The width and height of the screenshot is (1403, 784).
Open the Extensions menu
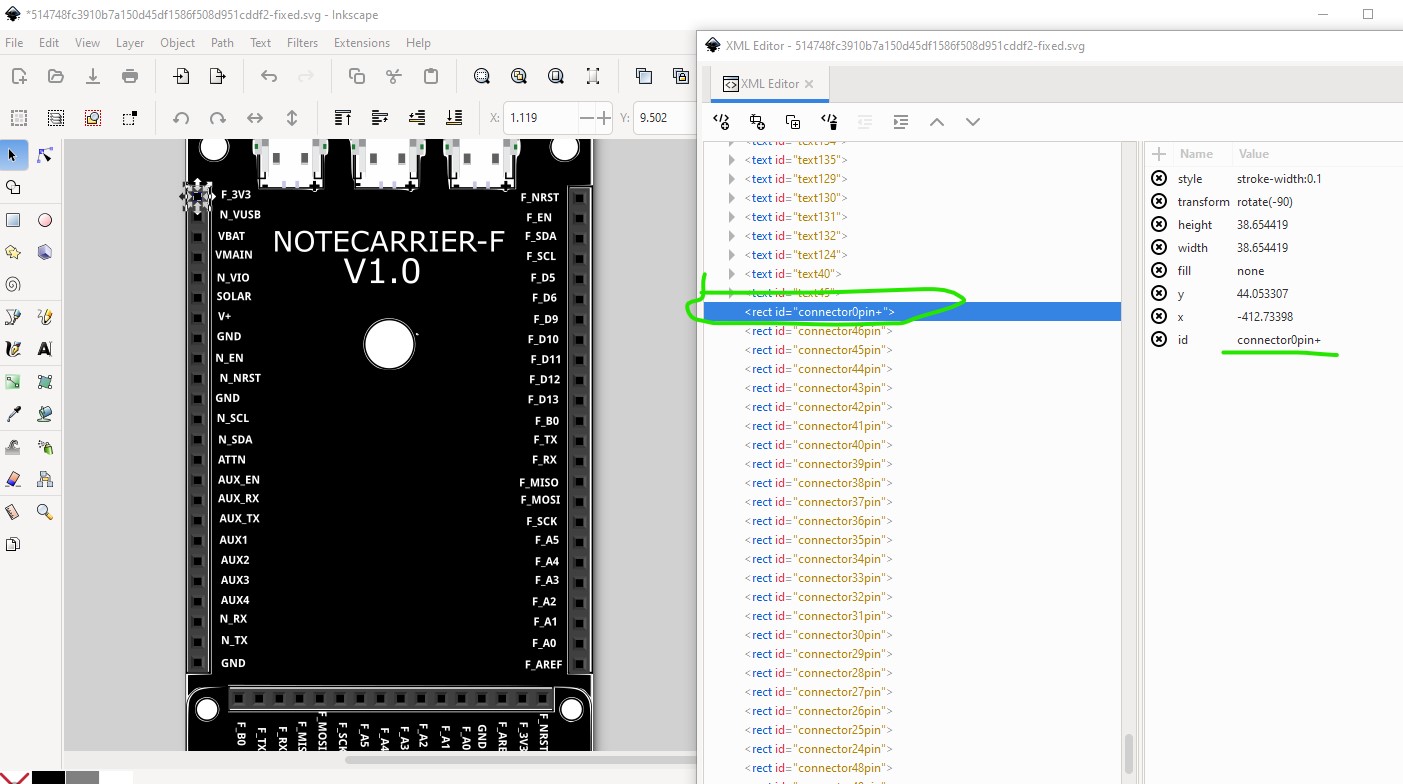(x=362, y=43)
